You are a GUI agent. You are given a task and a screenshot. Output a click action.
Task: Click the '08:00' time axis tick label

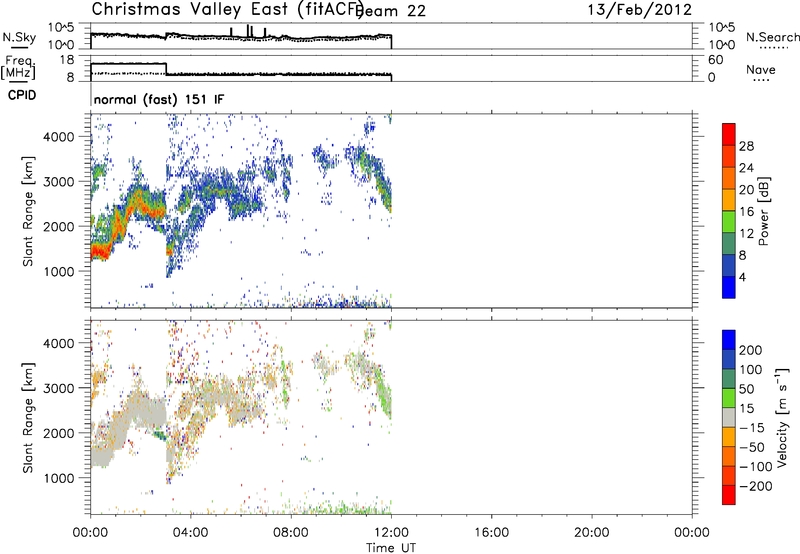point(291,533)
